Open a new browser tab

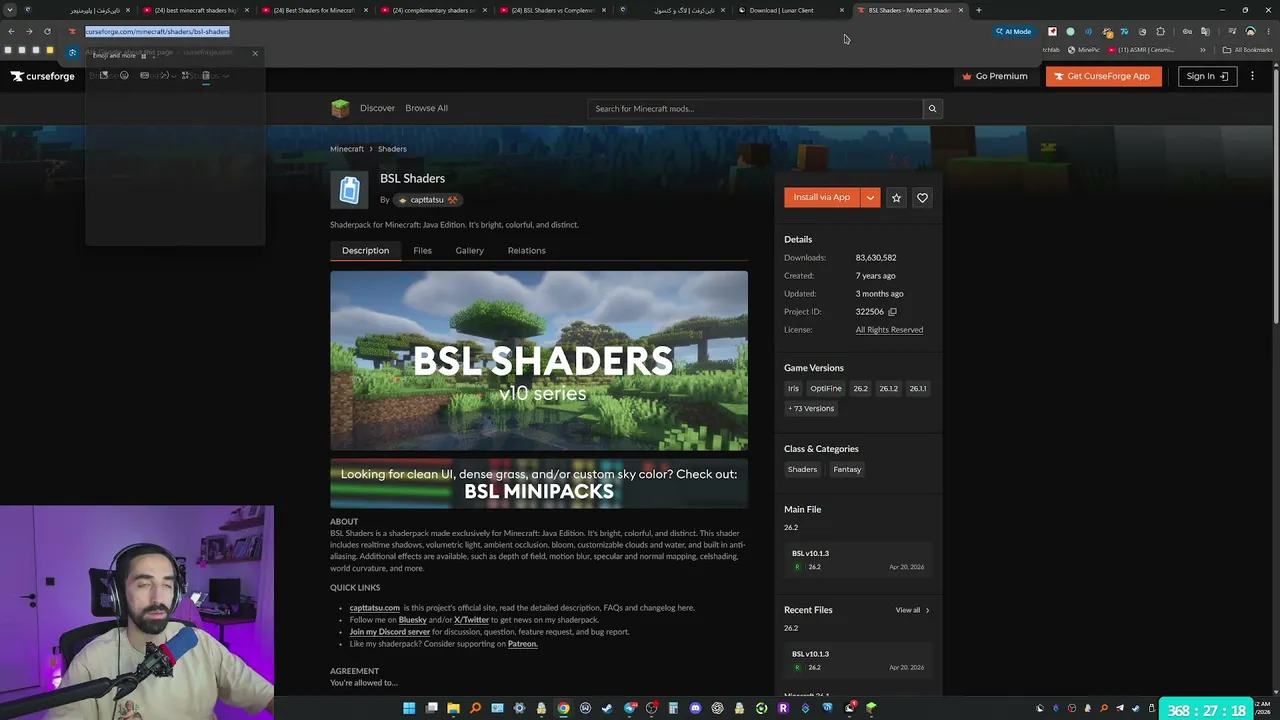tap(978, 10)
